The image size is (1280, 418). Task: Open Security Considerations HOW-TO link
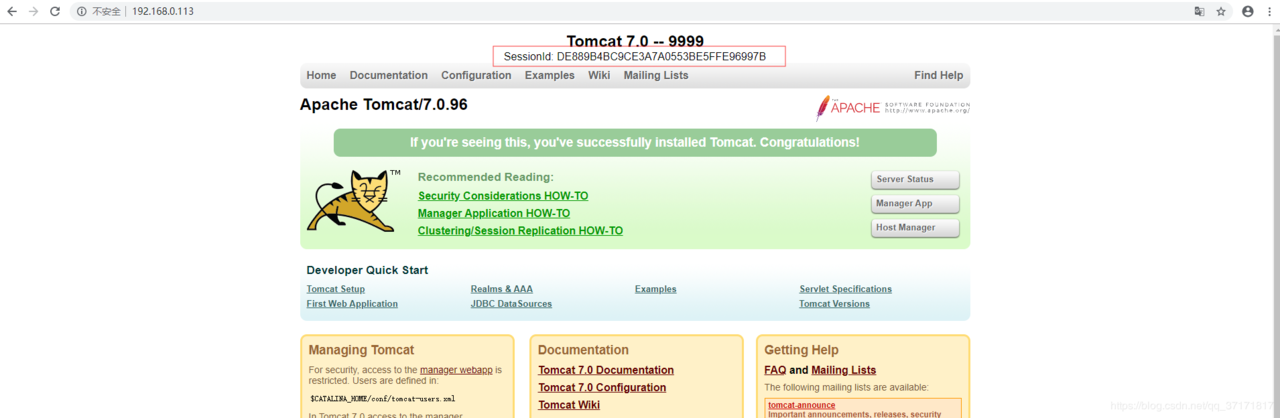503,196
